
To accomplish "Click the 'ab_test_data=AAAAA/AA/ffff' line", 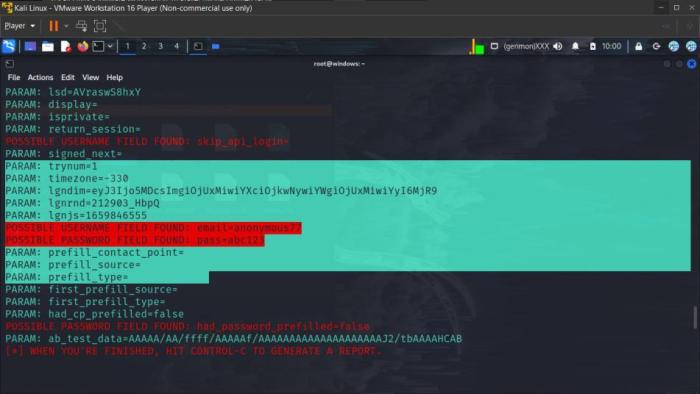I will tap(234, 339).
